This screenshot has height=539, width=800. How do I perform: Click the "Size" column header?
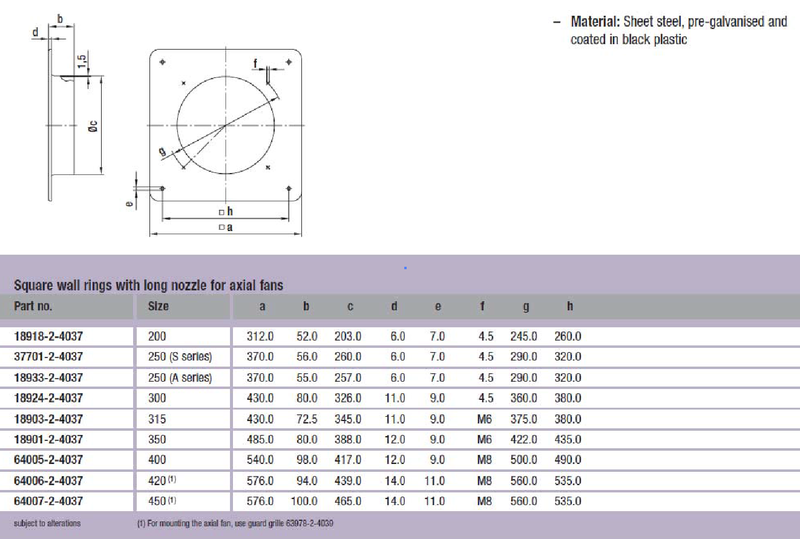coord(158,306)
